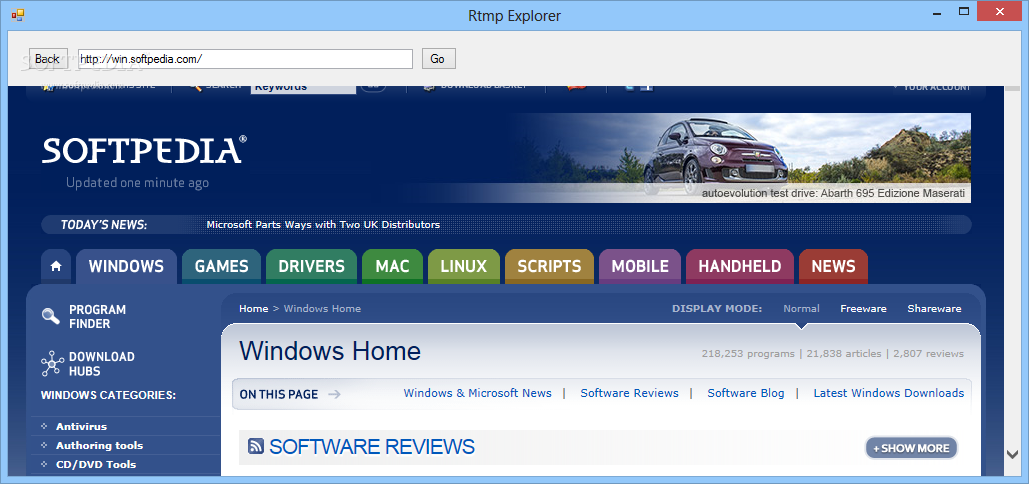Open the Authoring tools category
Screen dimensions: 1029x484
(x=99, y=445)
